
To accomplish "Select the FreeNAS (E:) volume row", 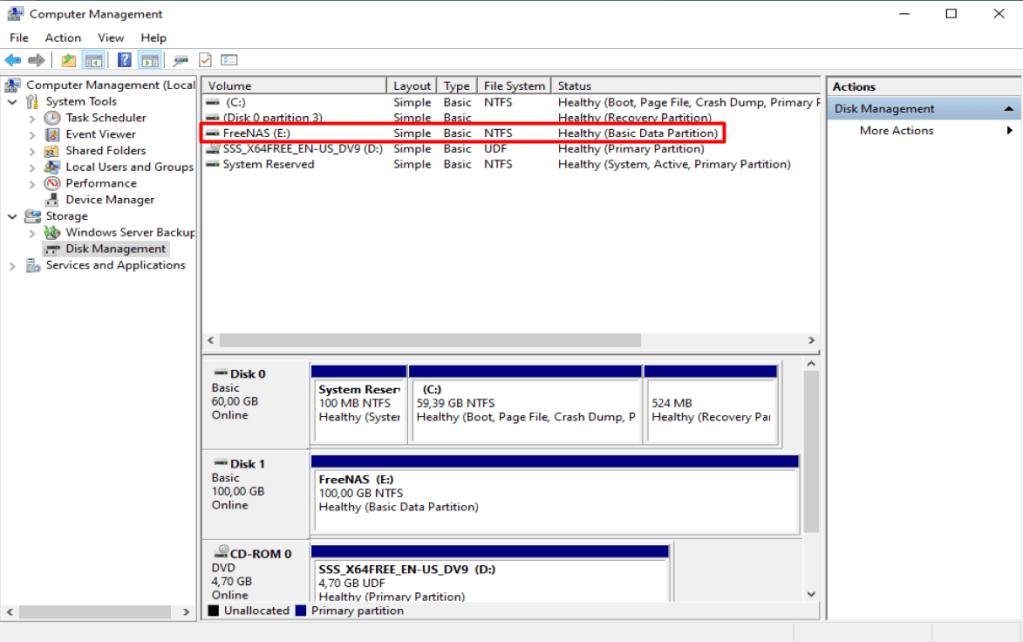I will point(461,133).
